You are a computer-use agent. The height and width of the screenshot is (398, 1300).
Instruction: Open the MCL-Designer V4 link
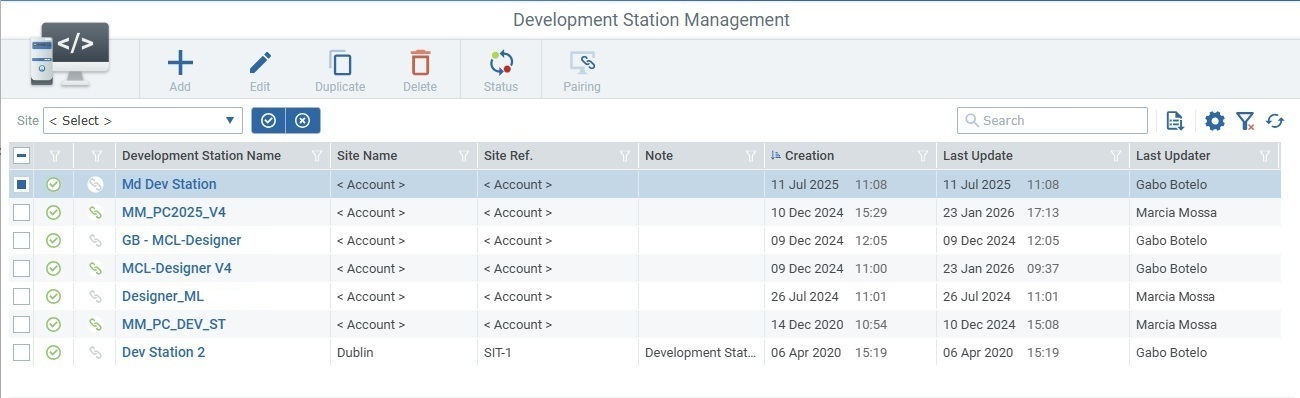point(177,268)
